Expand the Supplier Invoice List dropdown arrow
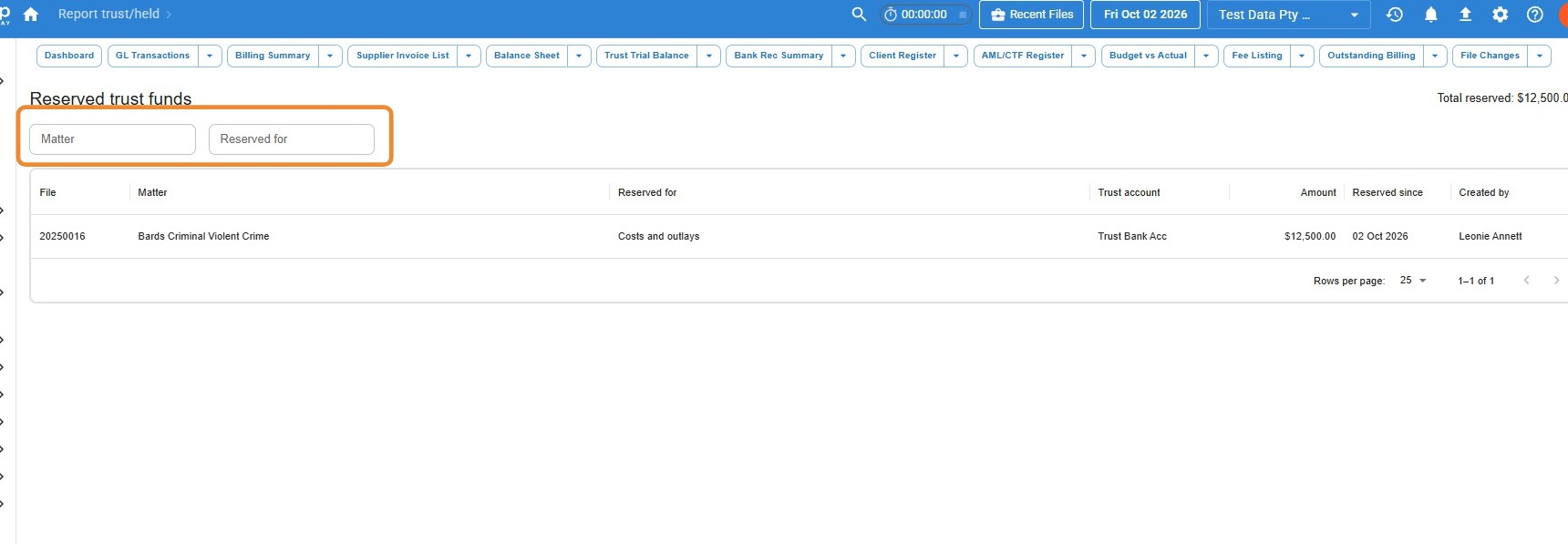 469,56
